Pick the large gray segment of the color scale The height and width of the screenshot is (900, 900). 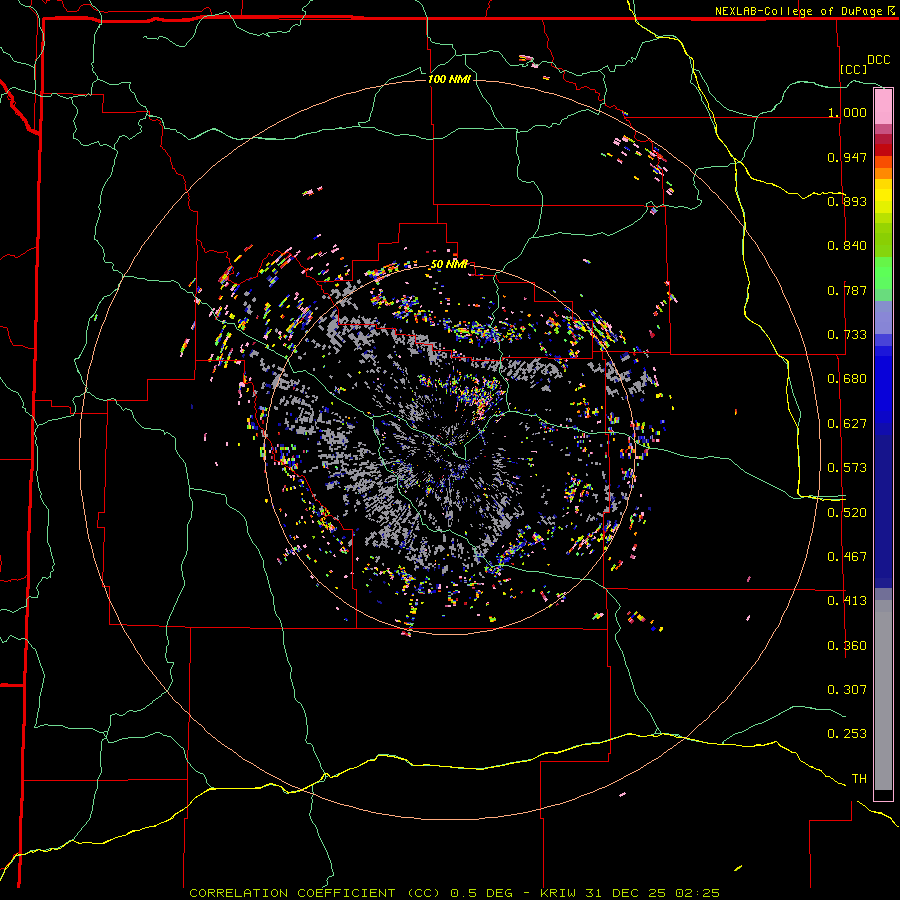(x=883, y=695)
